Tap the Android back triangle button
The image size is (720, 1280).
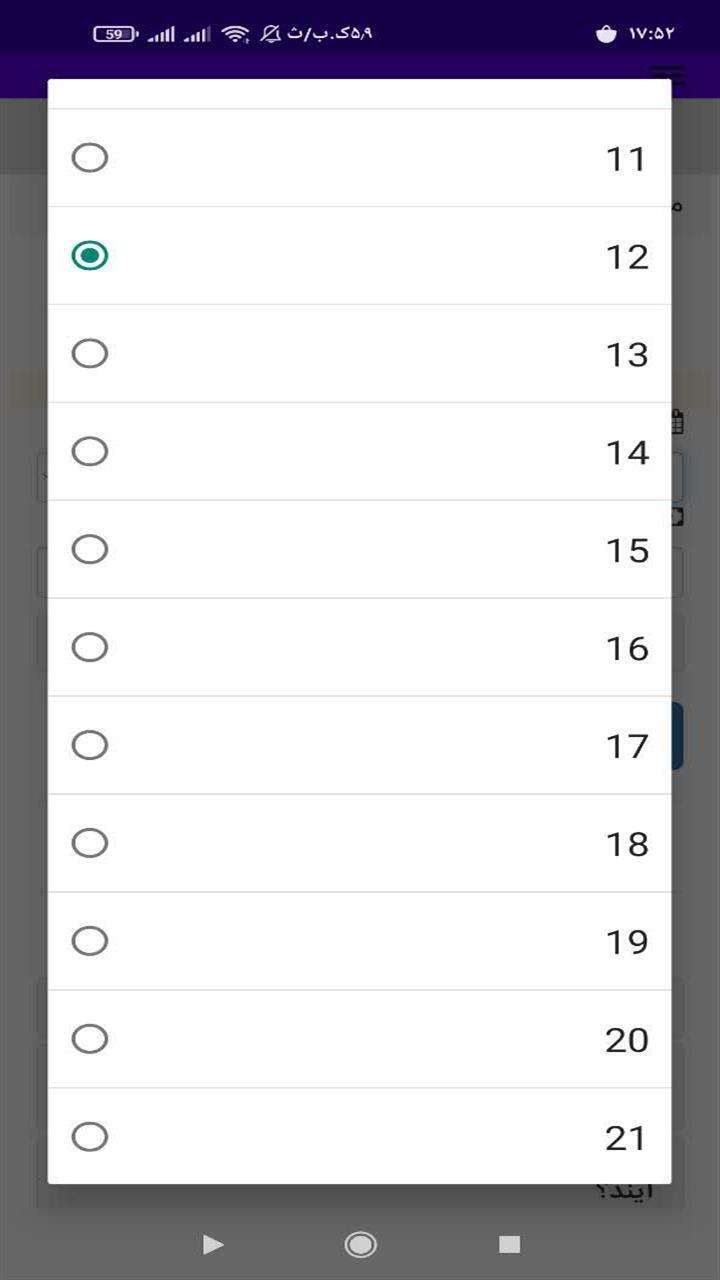pos(212,1244)
